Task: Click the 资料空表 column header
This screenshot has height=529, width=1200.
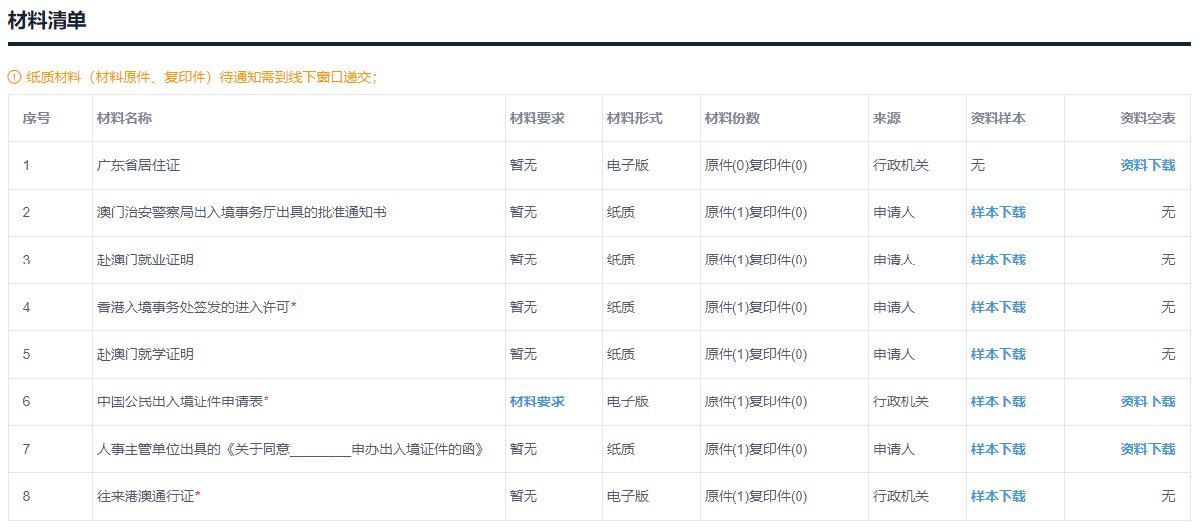Action: coord(1148,118)
